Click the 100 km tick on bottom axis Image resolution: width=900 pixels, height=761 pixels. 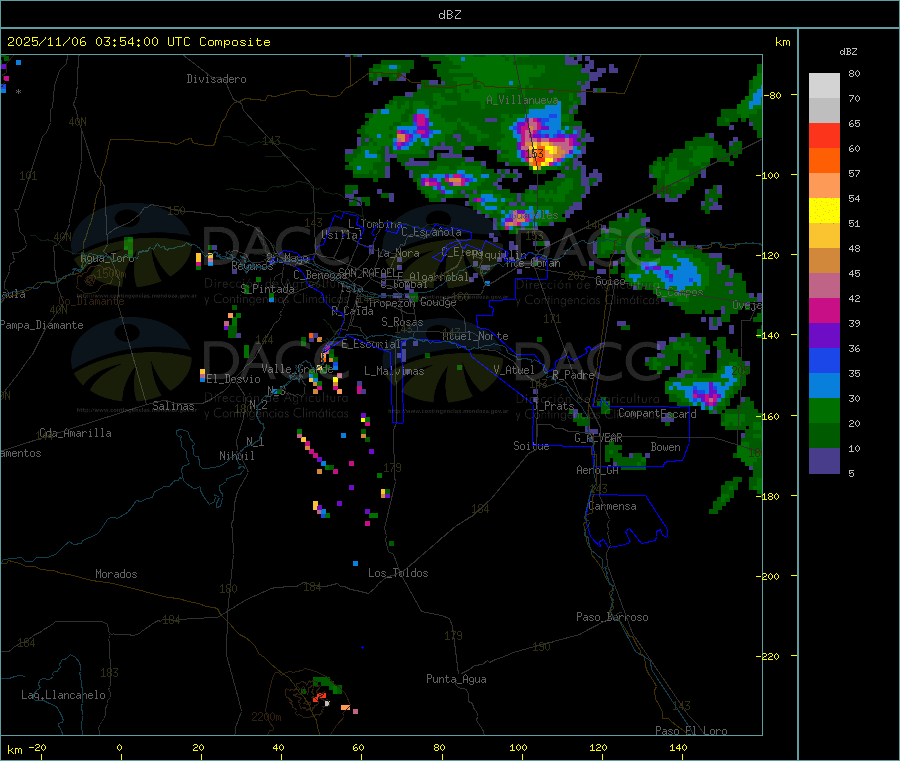[518, 747]
